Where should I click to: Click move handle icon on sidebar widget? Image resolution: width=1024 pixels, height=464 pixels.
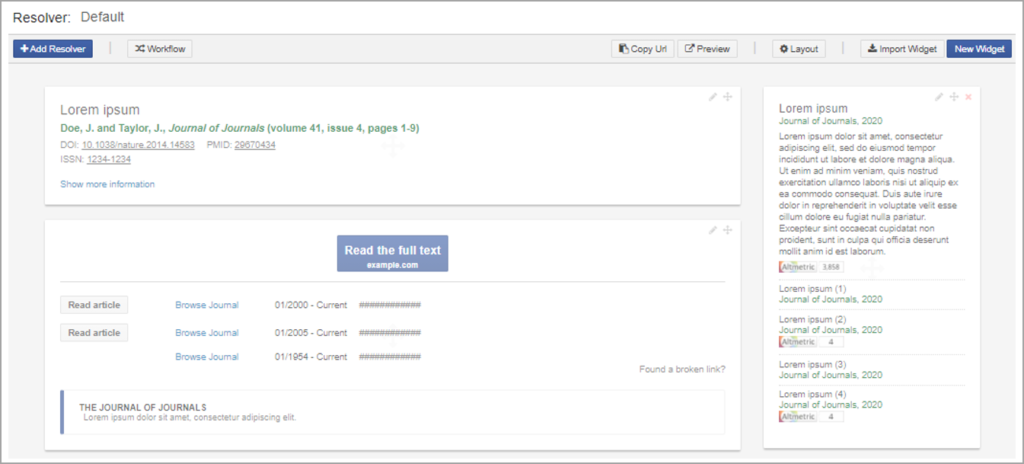954,97
